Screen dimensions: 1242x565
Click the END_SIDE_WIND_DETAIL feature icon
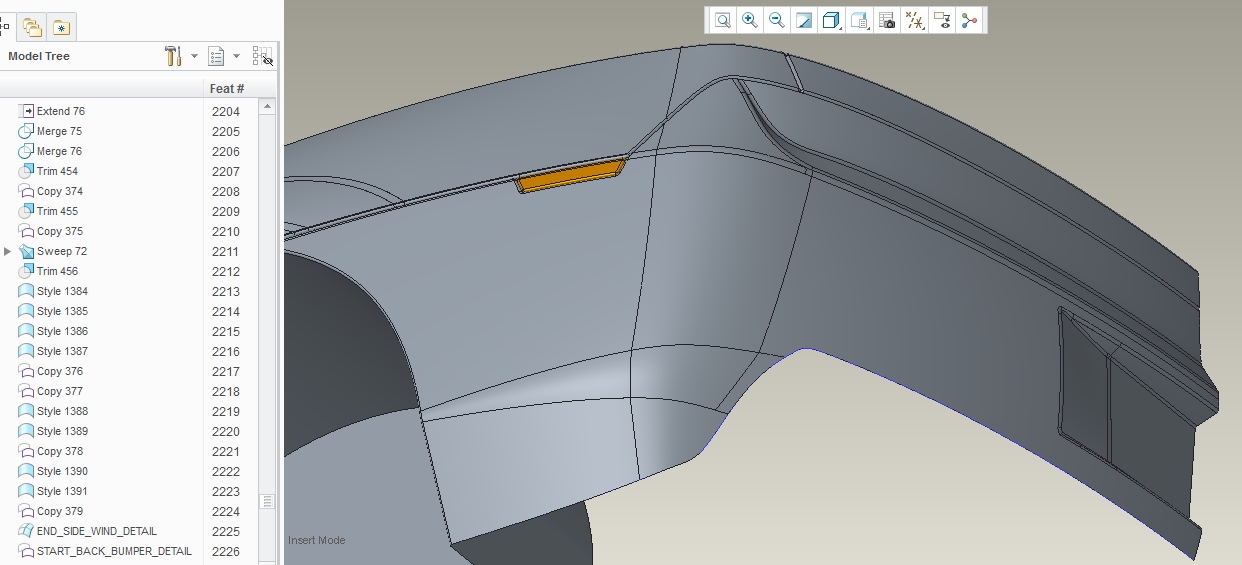pyautogui.click(x=26, y=531)
